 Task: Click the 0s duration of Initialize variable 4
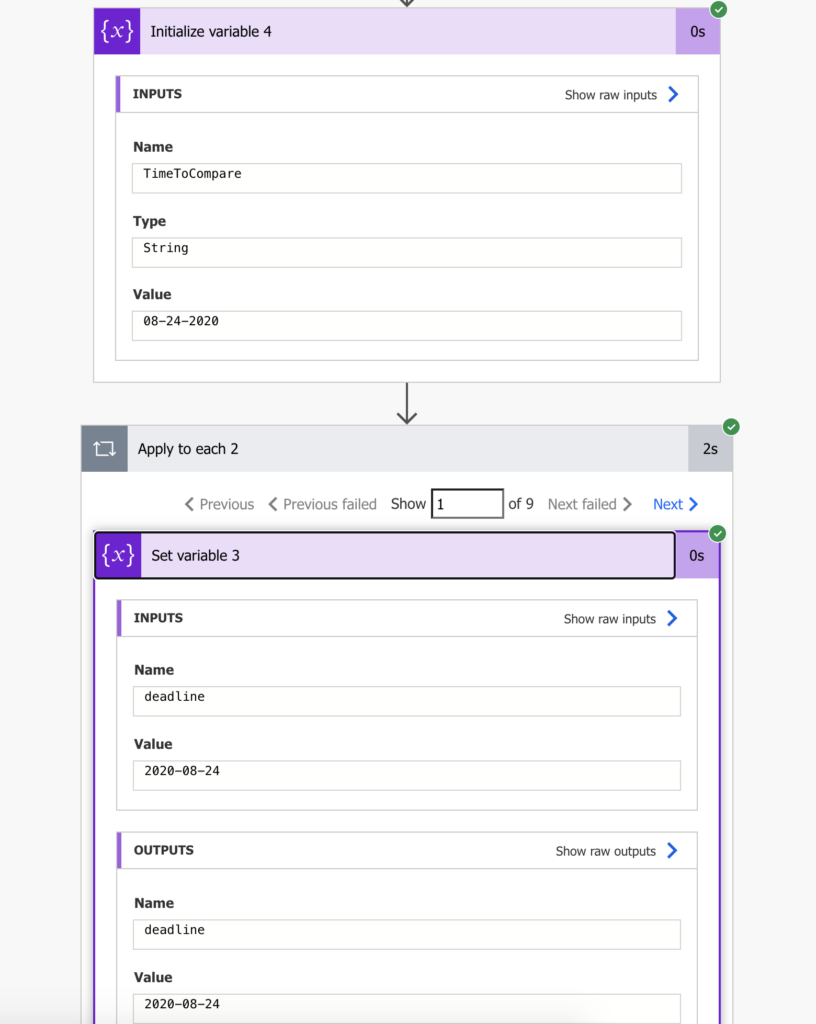[x=698, y=31]
